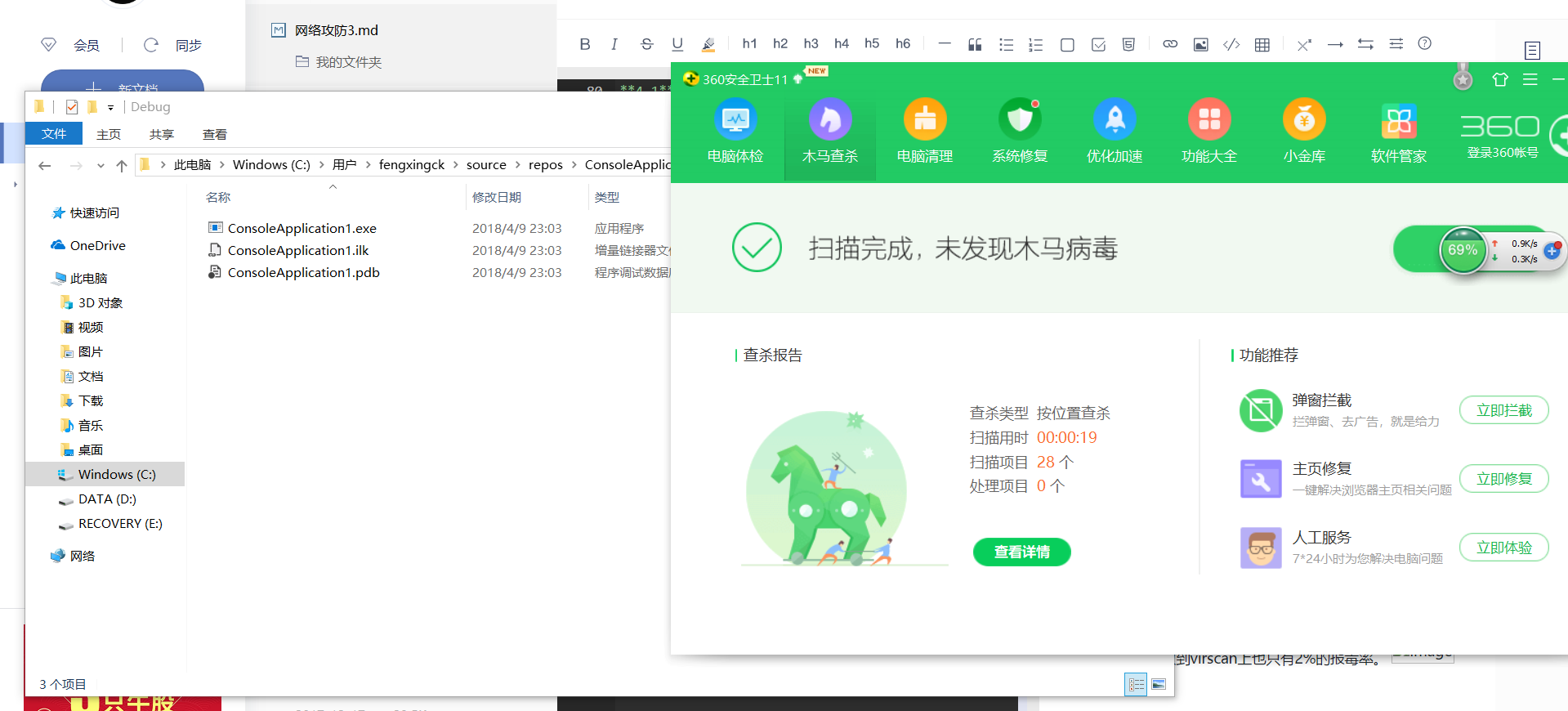1568x711 pixels.
Task: Insert horizontal rule in editor
Action: [x=945, y=43]
